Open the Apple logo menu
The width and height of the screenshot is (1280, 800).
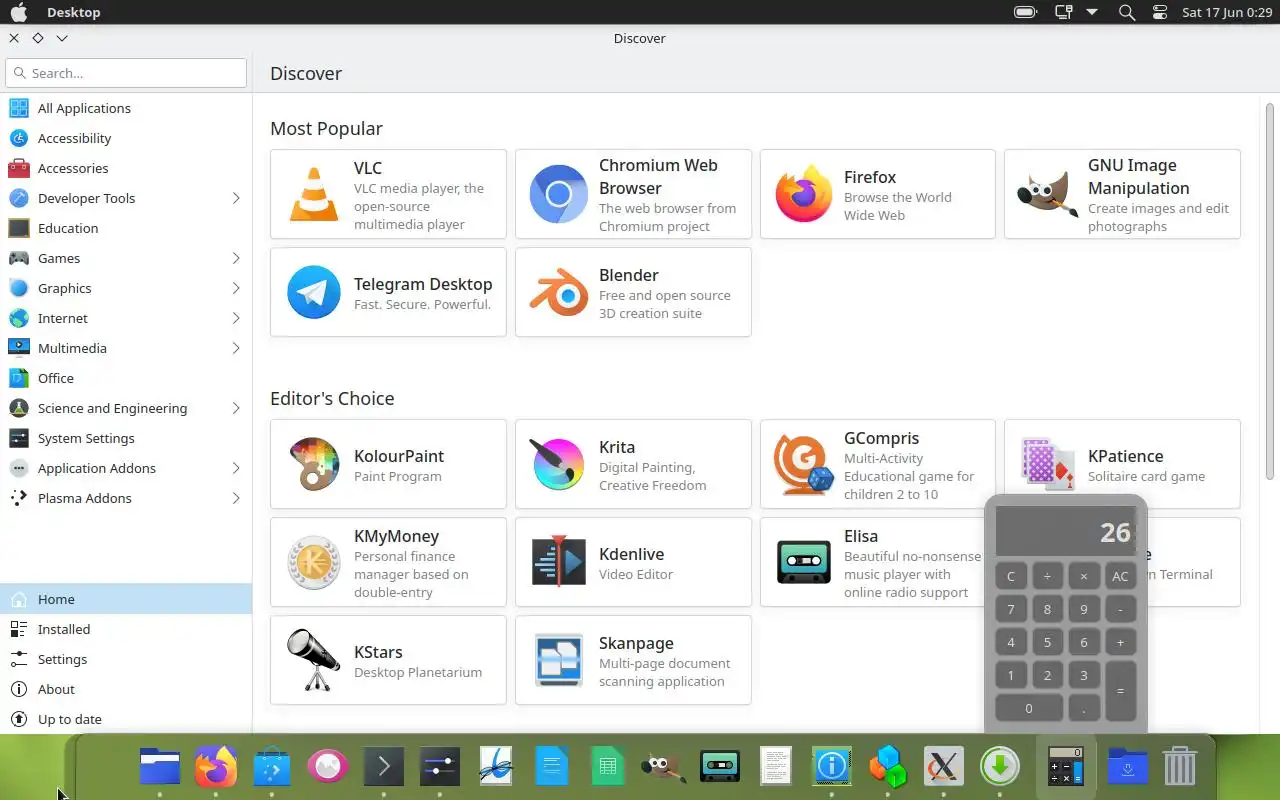click(18, 12)
